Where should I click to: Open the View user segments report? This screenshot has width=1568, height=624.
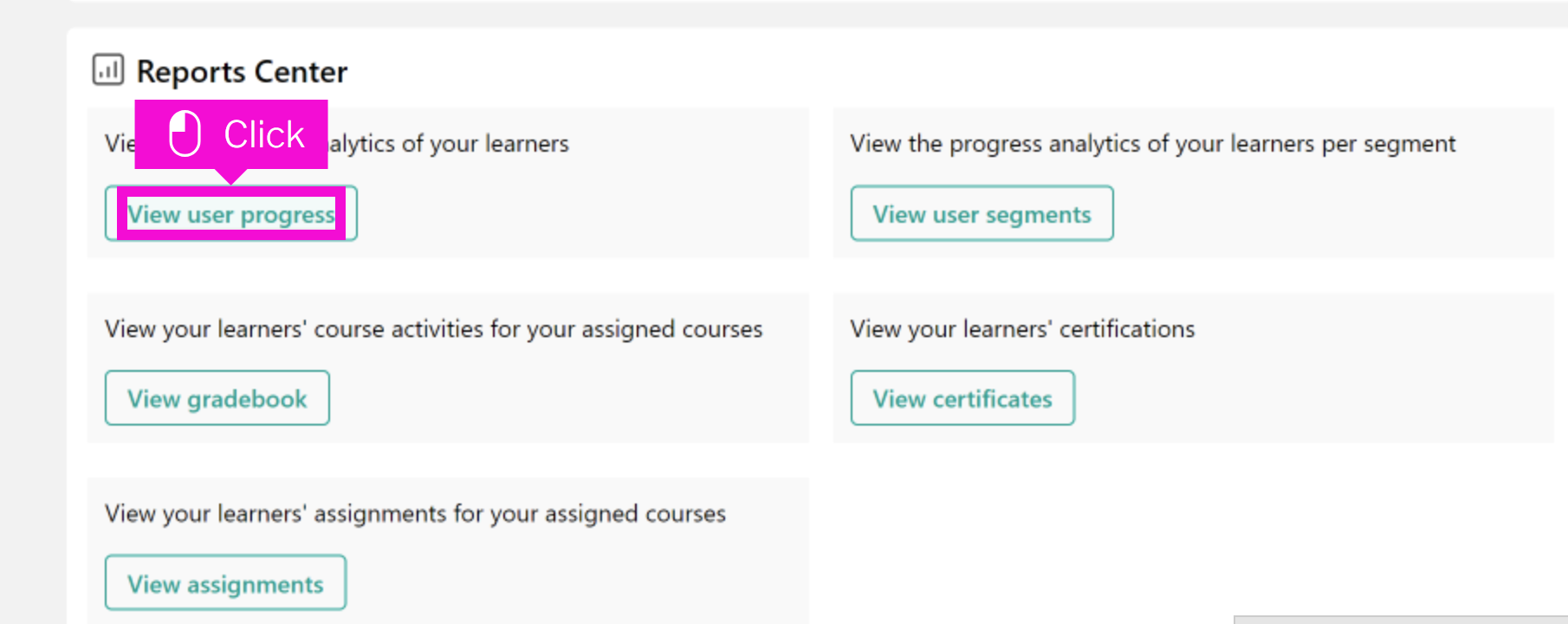pos(982,213)
